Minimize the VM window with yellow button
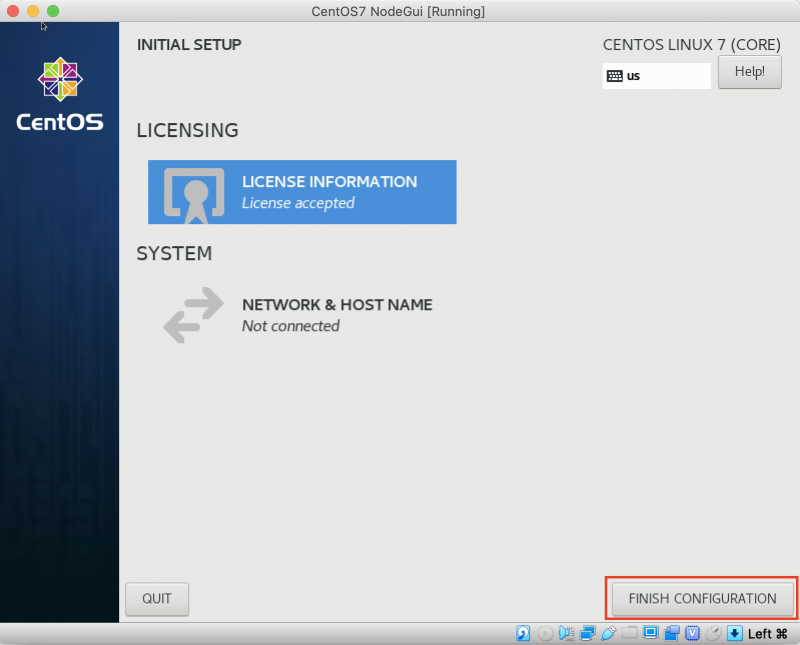 (33, 11)
